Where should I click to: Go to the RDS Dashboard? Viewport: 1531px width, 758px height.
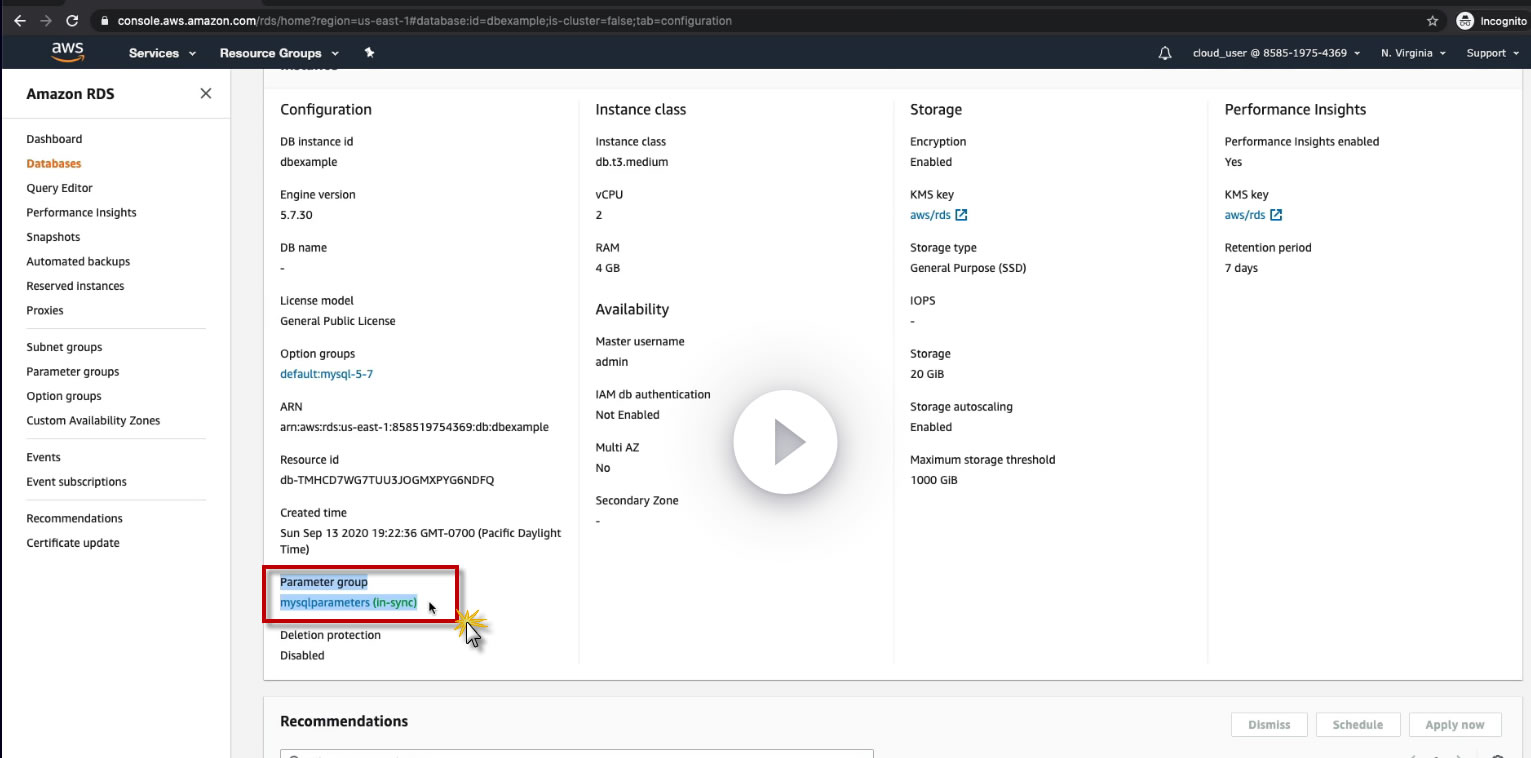point(54,139)
